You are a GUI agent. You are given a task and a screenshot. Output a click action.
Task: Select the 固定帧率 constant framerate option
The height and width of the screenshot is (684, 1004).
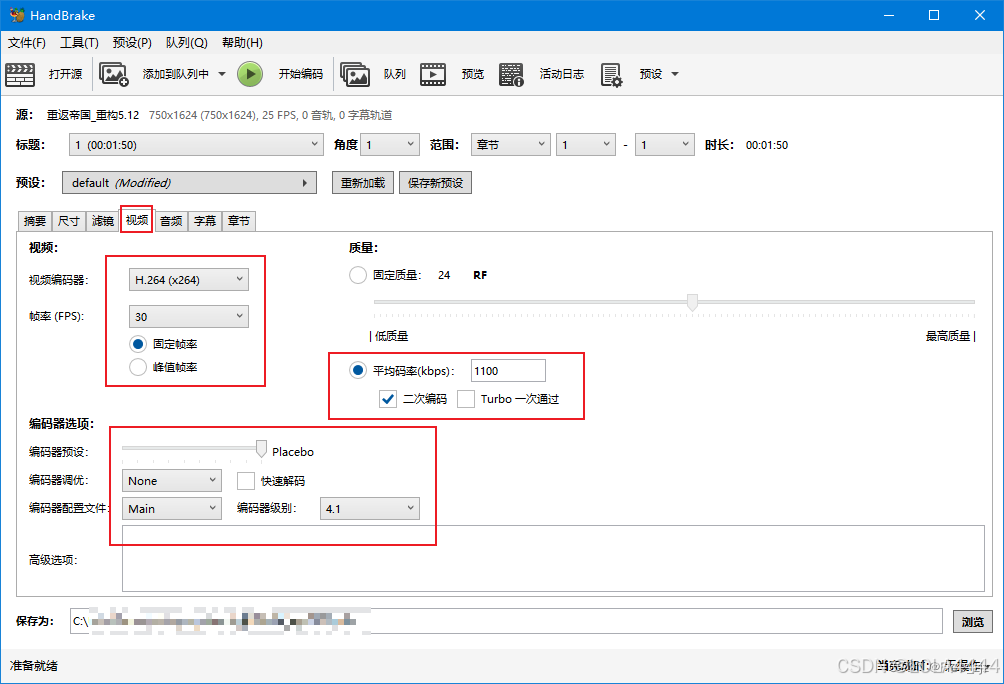138,344
